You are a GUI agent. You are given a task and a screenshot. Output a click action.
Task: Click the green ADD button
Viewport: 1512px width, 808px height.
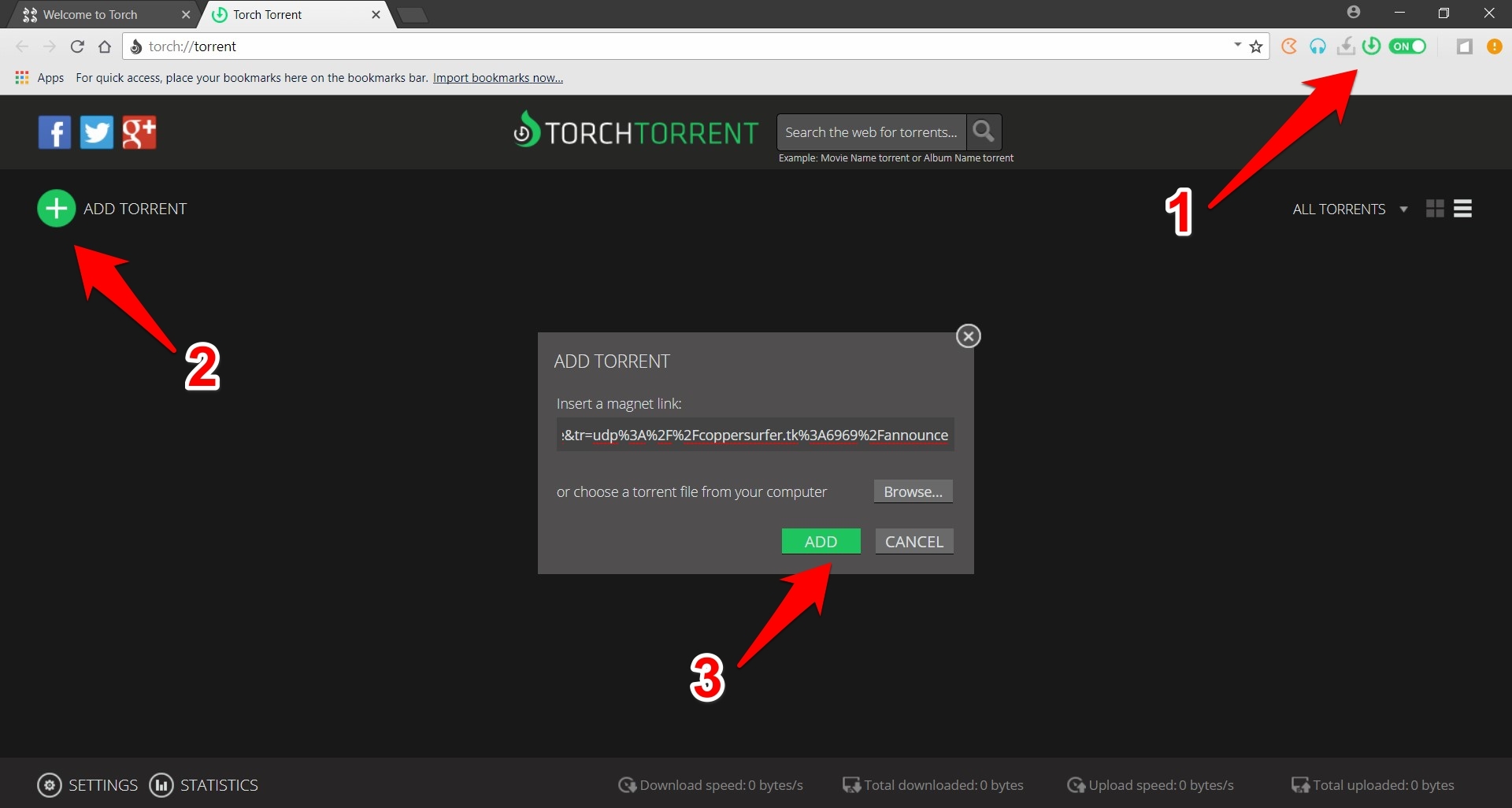[821, 541]
